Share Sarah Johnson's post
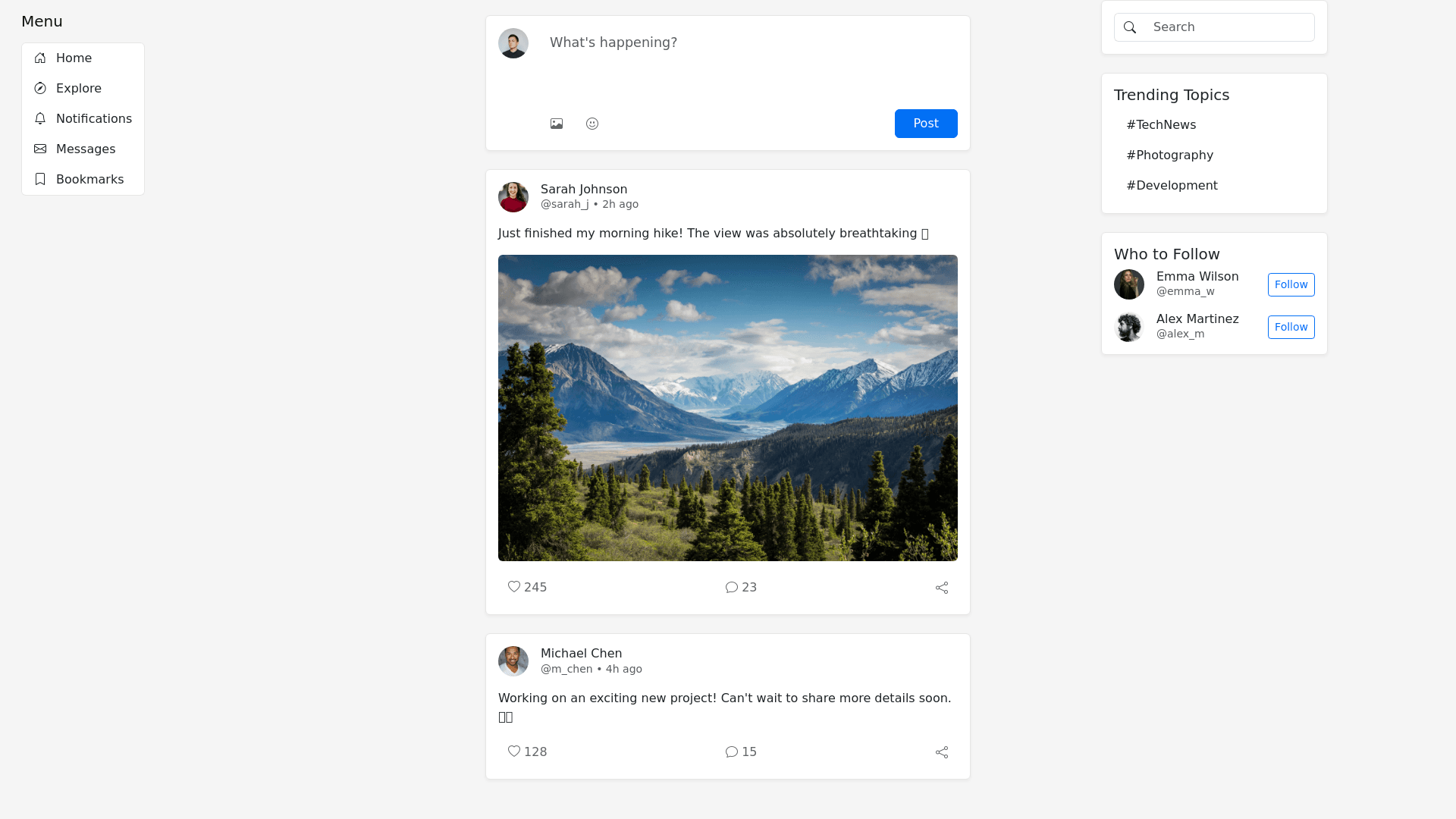The image size is (1456, 819). click(942, 588)
